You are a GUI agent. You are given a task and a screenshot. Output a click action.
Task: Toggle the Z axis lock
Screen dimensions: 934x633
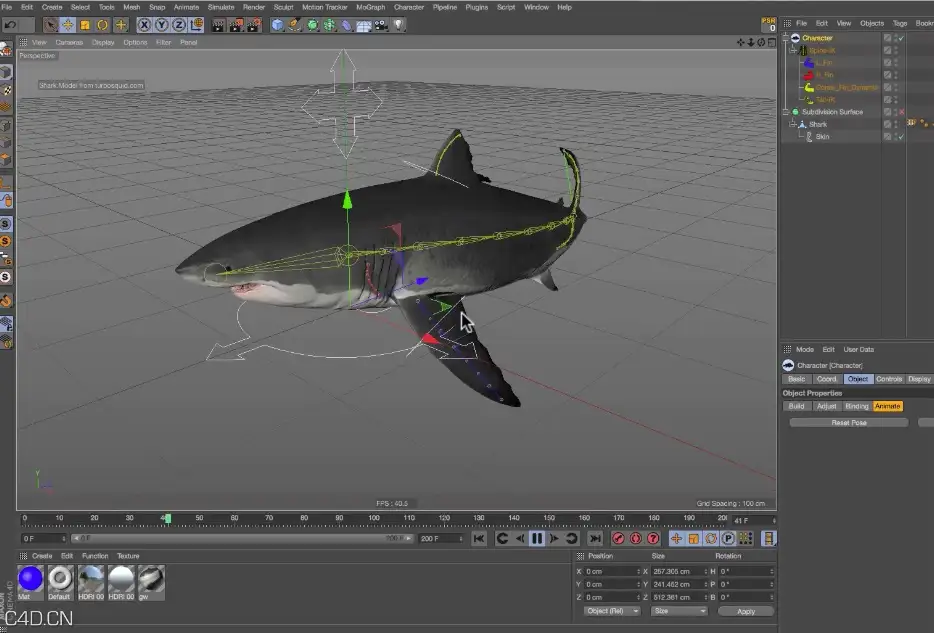tap(179, 25)
